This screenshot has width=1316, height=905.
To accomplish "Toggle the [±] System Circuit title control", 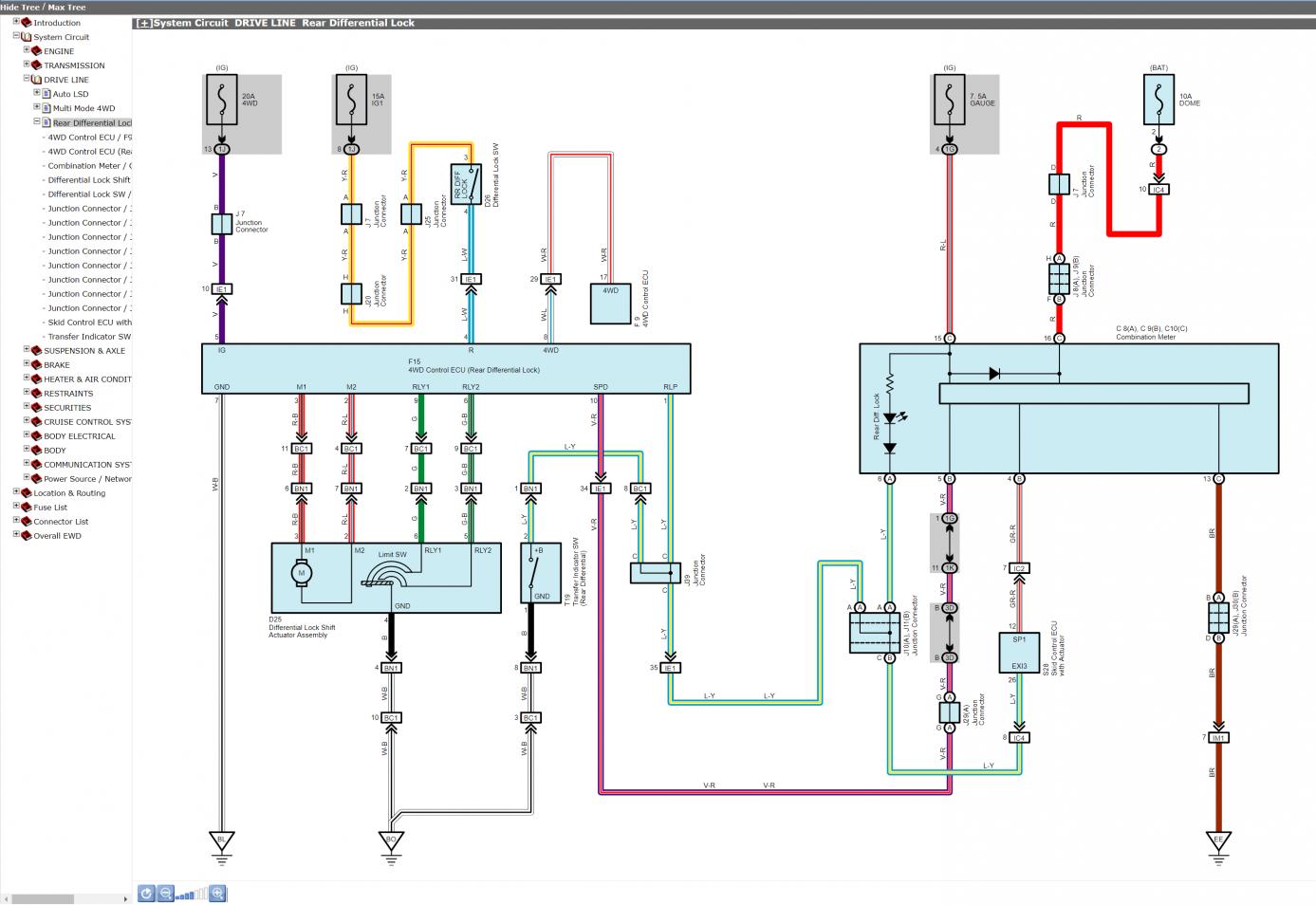I will (x=144, y=23).
